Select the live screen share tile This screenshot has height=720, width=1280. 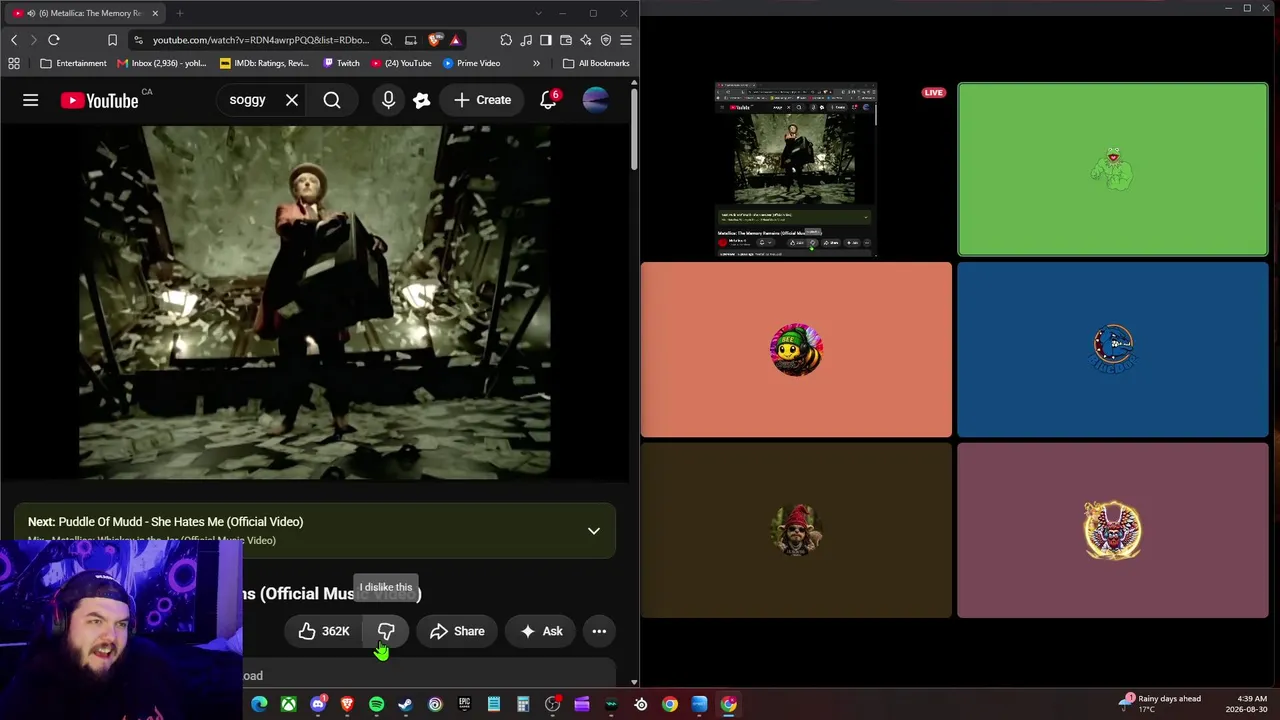point(796,170)
